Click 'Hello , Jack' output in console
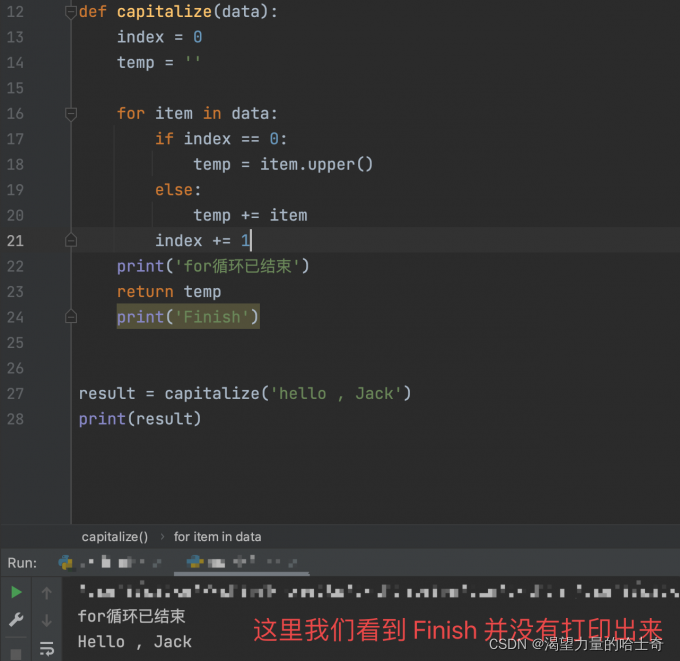 135,642
